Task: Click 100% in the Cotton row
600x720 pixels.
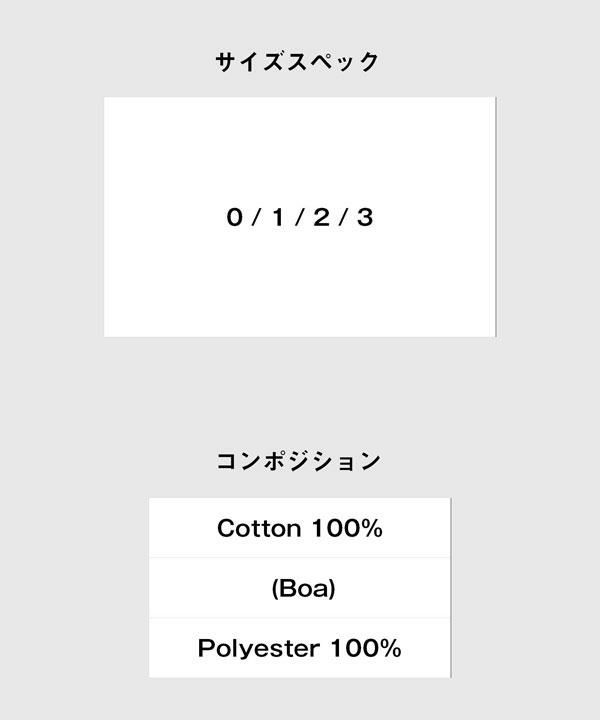Action: pyautogui.click(x=346, y=528)
